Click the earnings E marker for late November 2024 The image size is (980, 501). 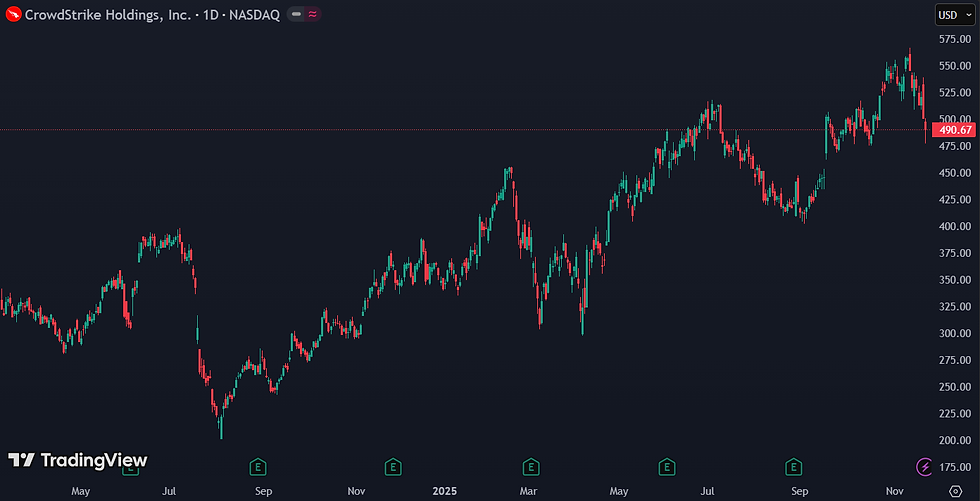pos(392,466)
